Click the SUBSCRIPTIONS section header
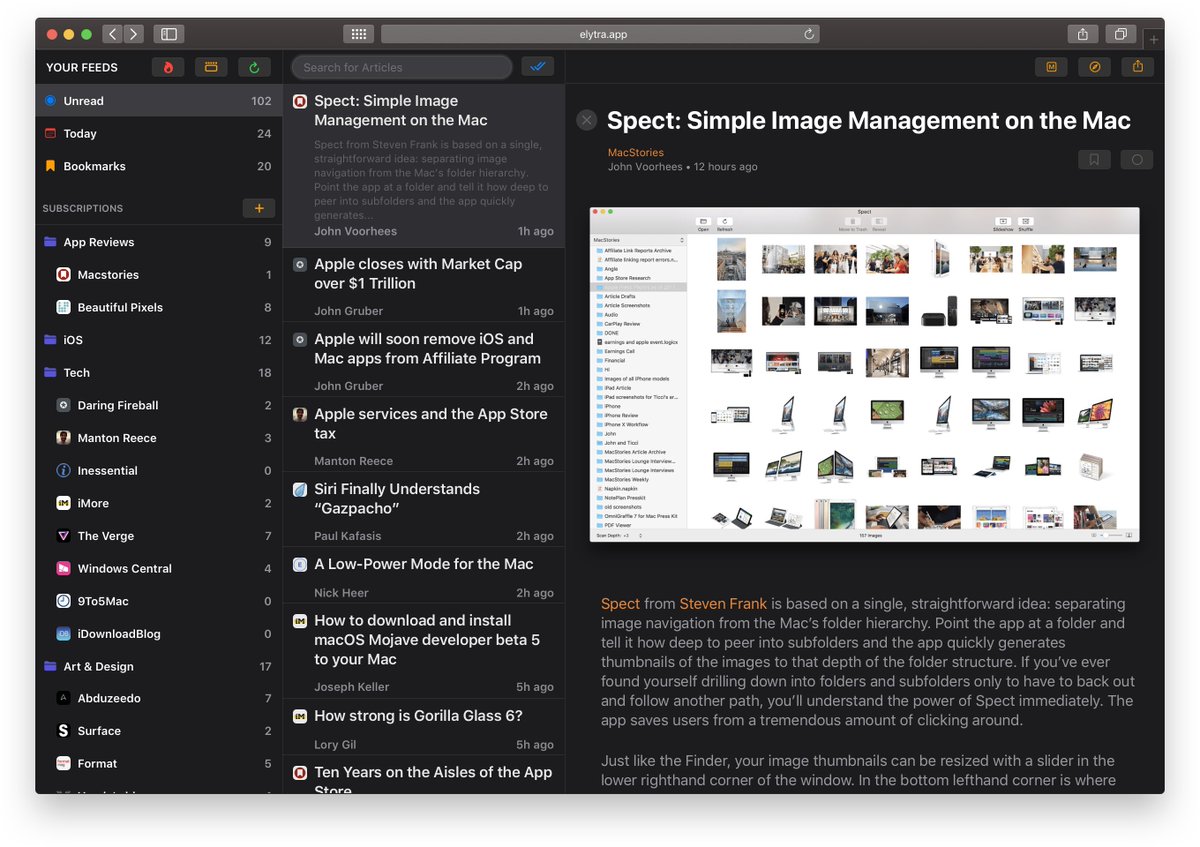1200x847 pixels. point(83,208)
